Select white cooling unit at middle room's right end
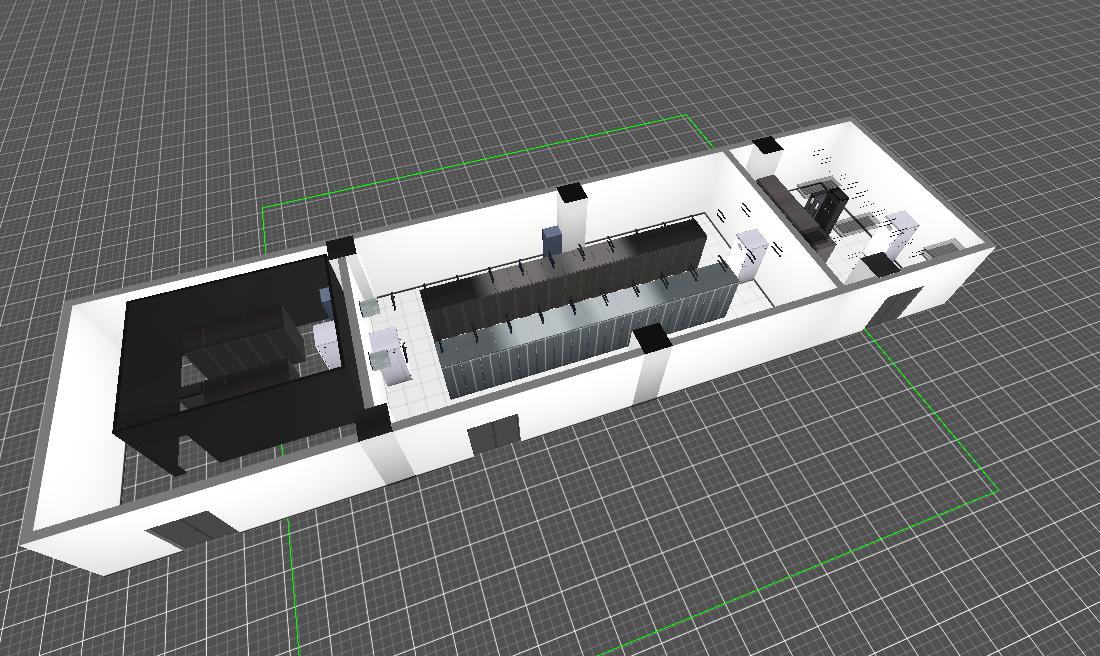This screenshot has width=1100, height=656. pyautogui.click(x=752, y=250)
